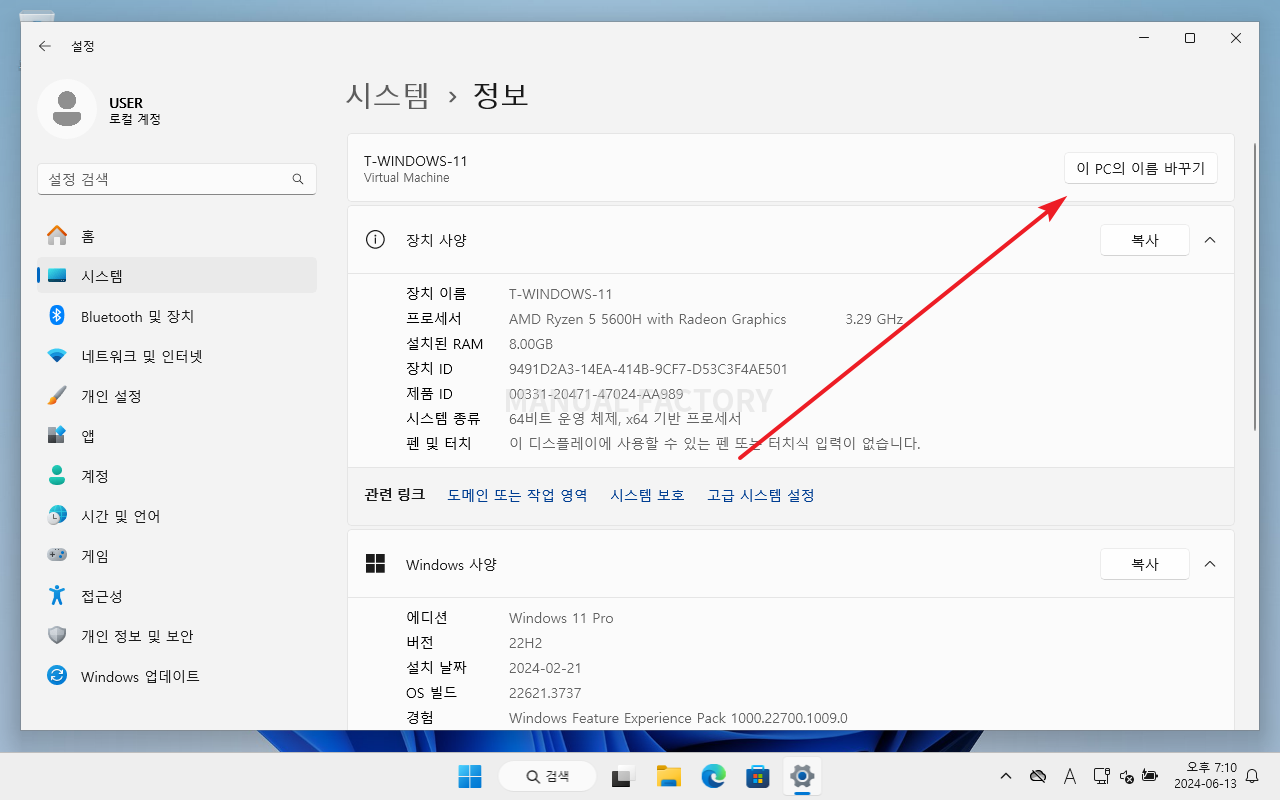
Task: Click the info icon beside 장치 사양
Action: click(x=375, y=240)
